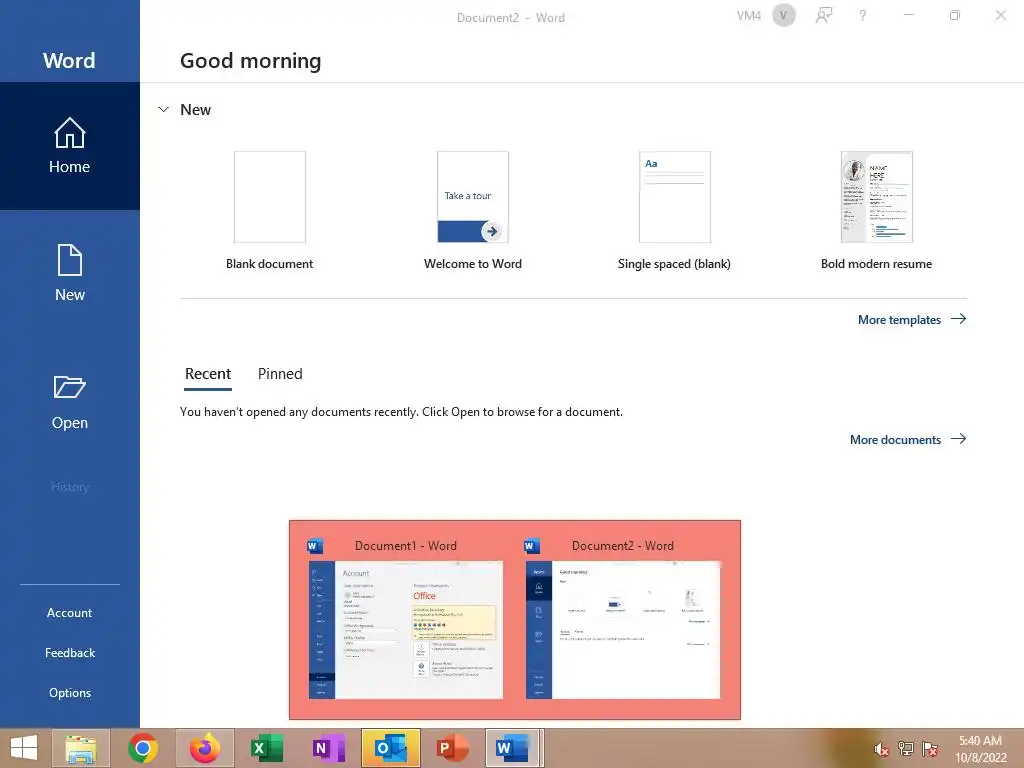Launch Firefox from taskbar
This screenshot has height=768, width=1024.
[x=205, y=748]
